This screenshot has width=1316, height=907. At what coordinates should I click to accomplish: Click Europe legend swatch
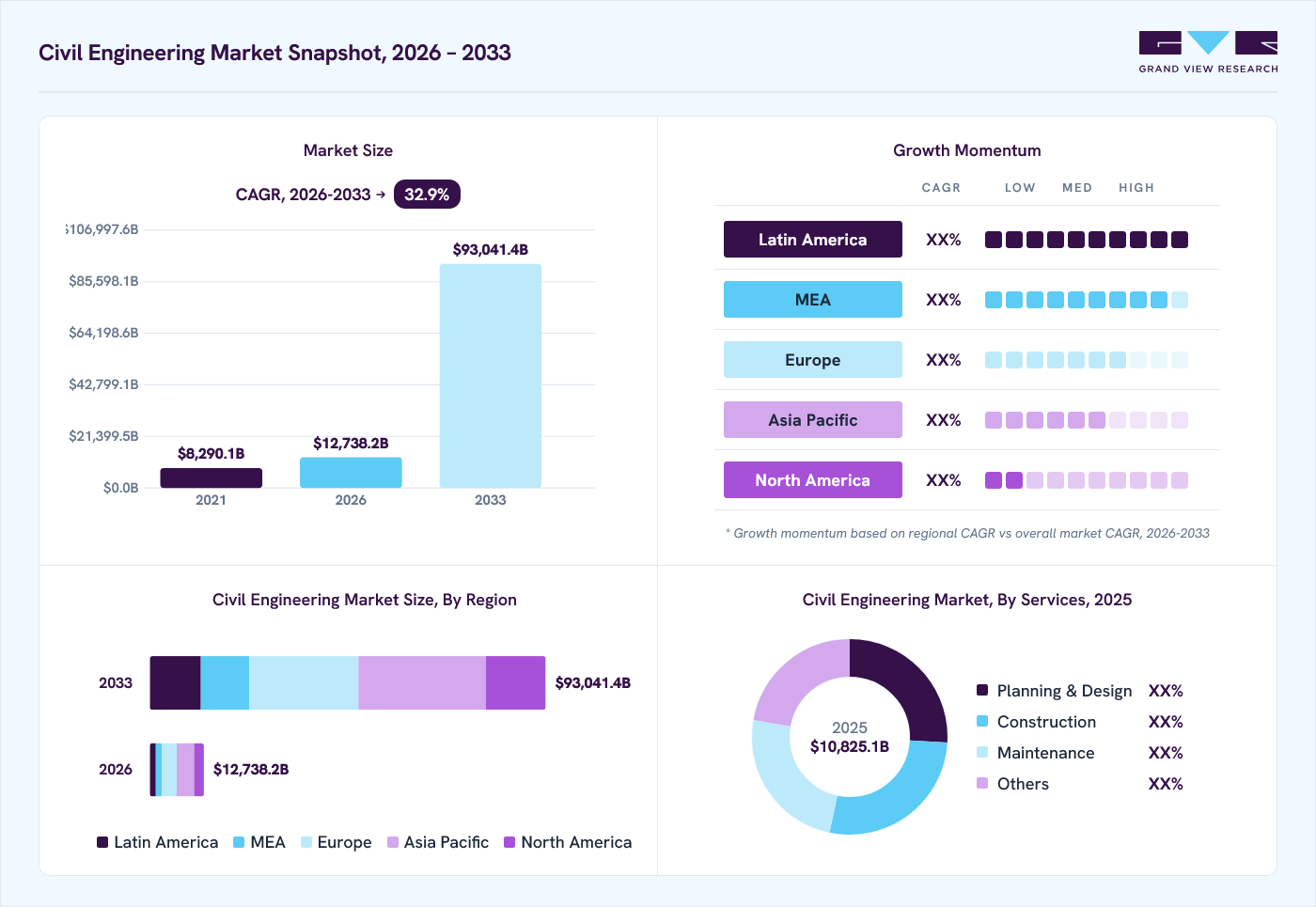click(x=306, y=842)
